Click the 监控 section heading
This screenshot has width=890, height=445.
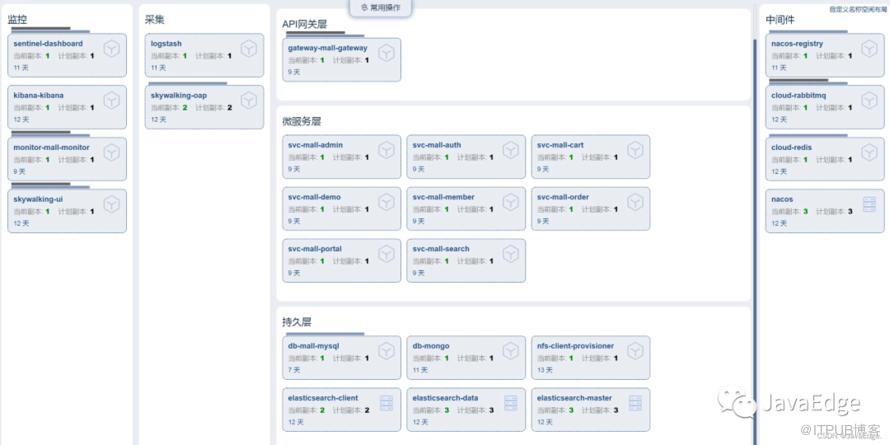(x=17, y=20)
